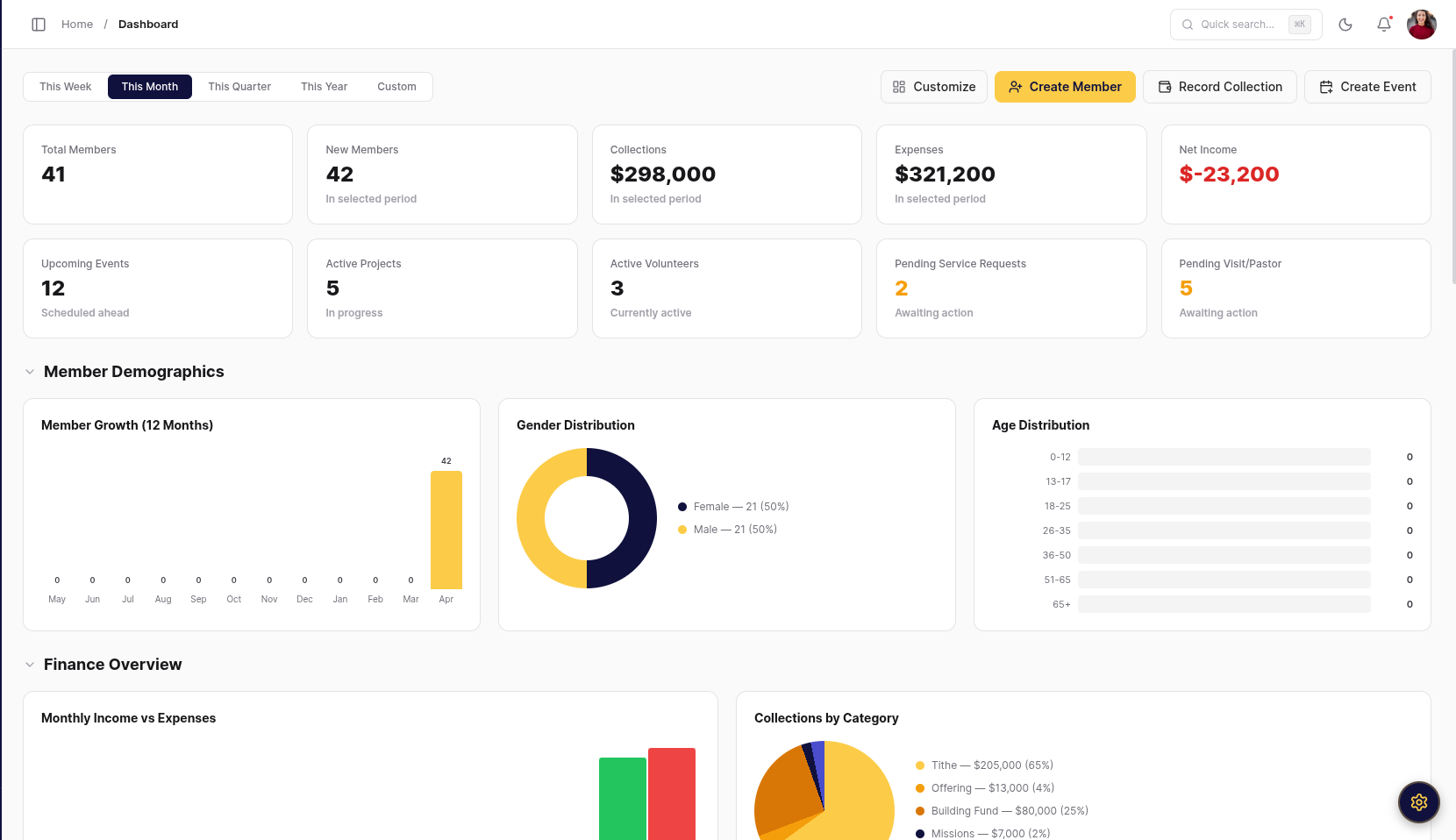Click the Create Event button

pos(1367,87)
